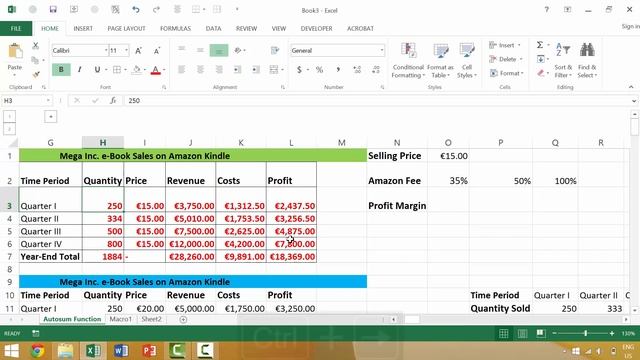Viewport: 640px width, 360px height.
Task: Add a new sheet with plus icon
Action: 183,320
